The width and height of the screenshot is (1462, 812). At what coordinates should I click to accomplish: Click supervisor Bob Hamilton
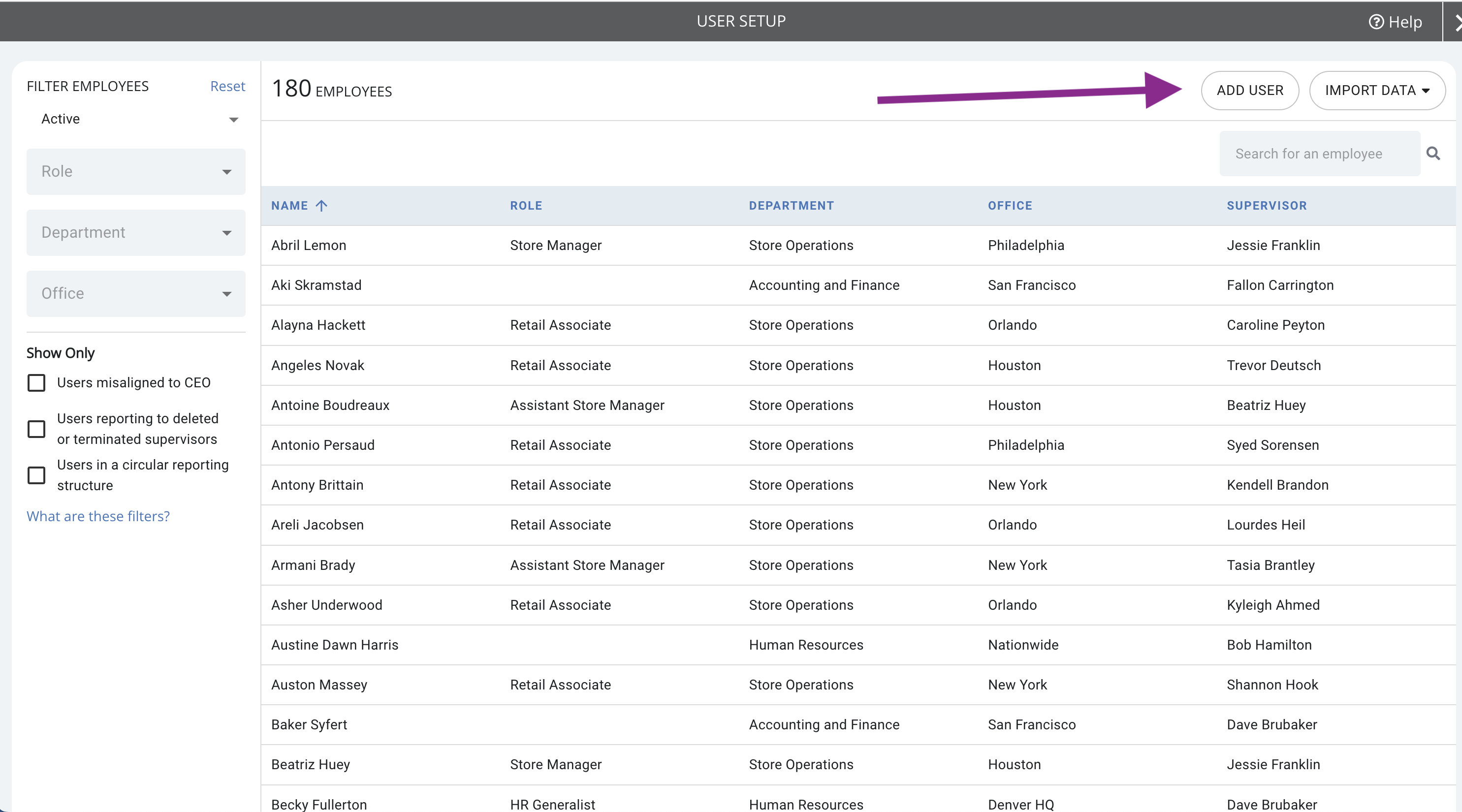pyautogui.click(x=1269, y=645)
